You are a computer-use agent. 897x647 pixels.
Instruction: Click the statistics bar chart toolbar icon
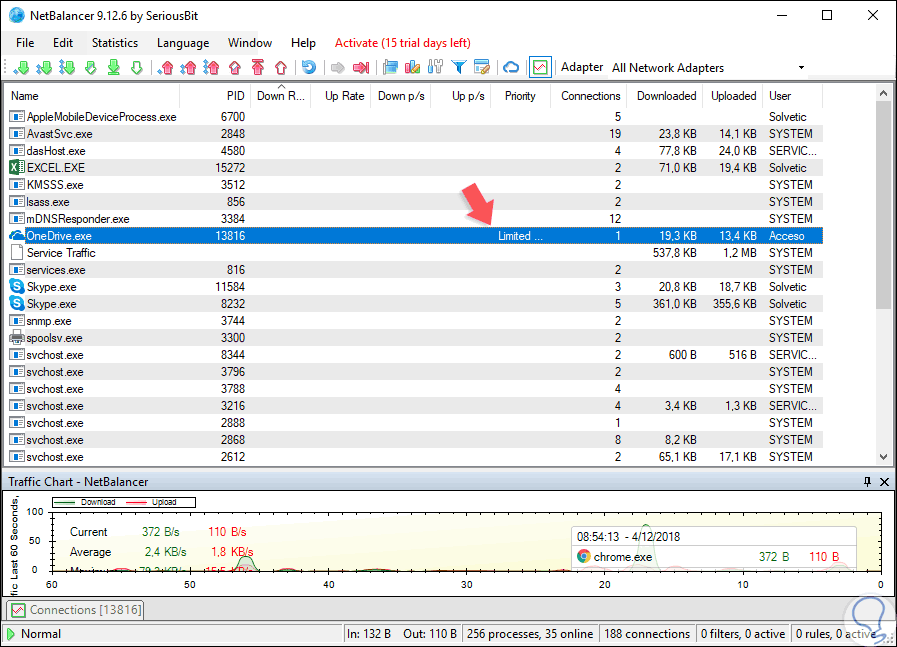390,68
